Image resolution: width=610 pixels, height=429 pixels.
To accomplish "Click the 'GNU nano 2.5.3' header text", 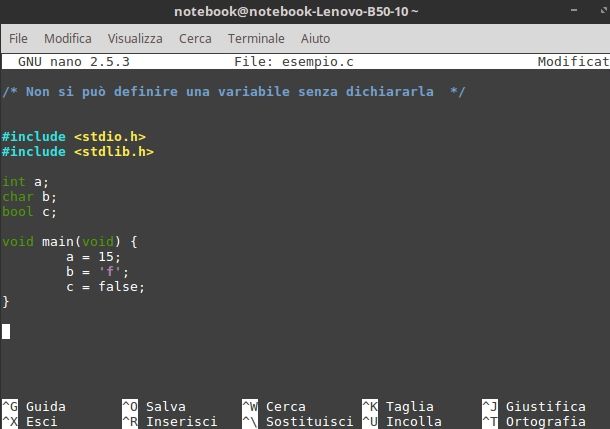I will click(x=74, y=61).
